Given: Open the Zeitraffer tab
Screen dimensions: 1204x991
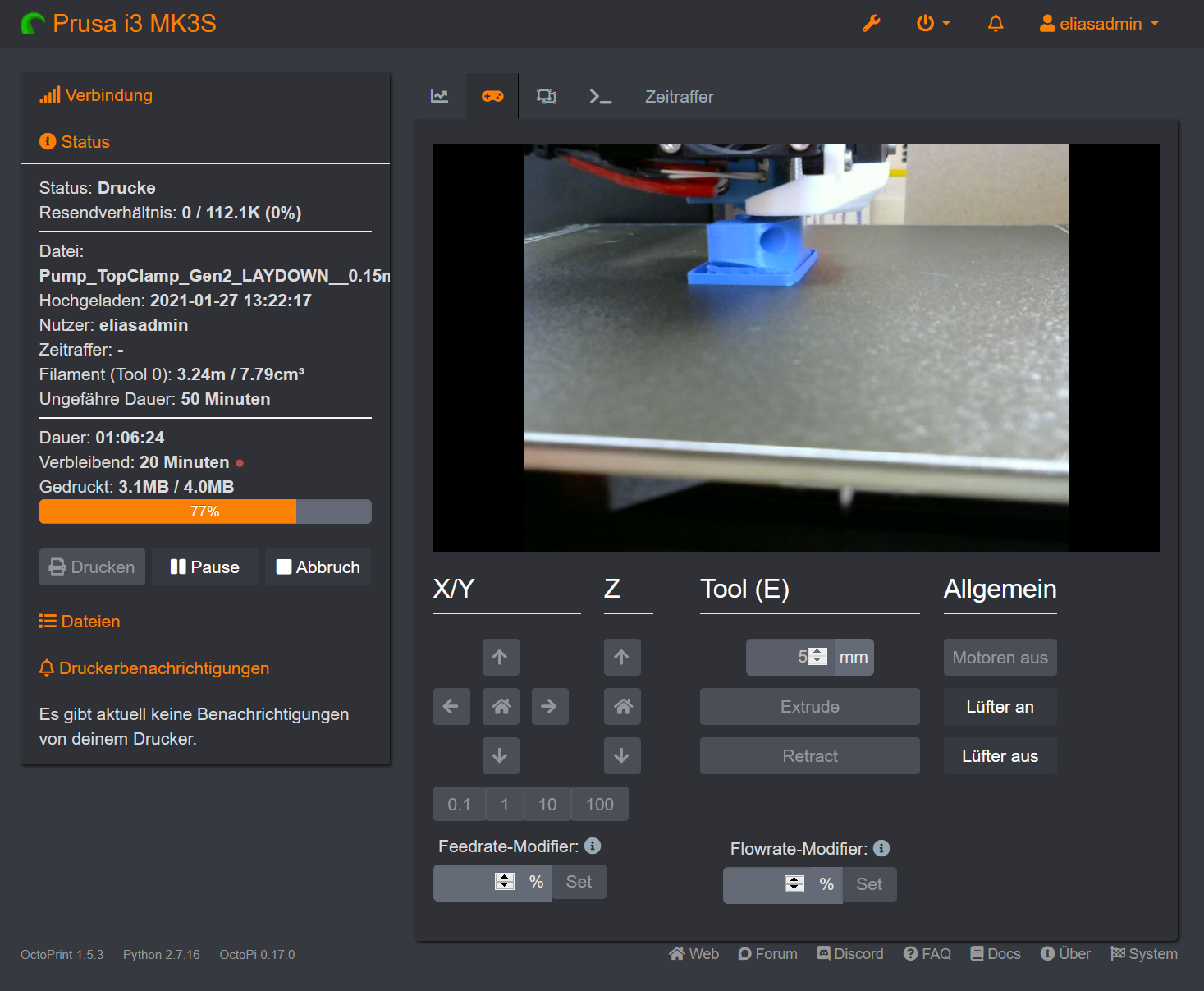Looking at the screenshot, I should point(679,97).
